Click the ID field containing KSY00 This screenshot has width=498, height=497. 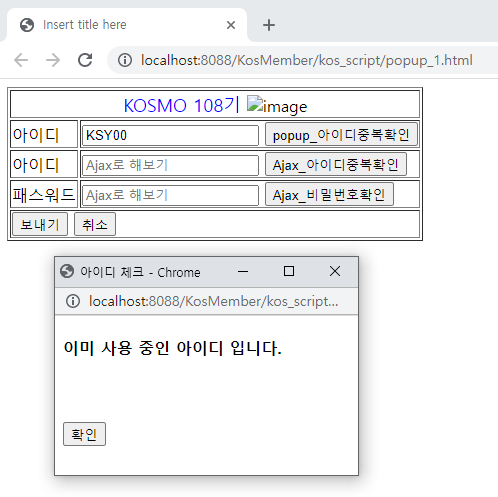(170, 135)
